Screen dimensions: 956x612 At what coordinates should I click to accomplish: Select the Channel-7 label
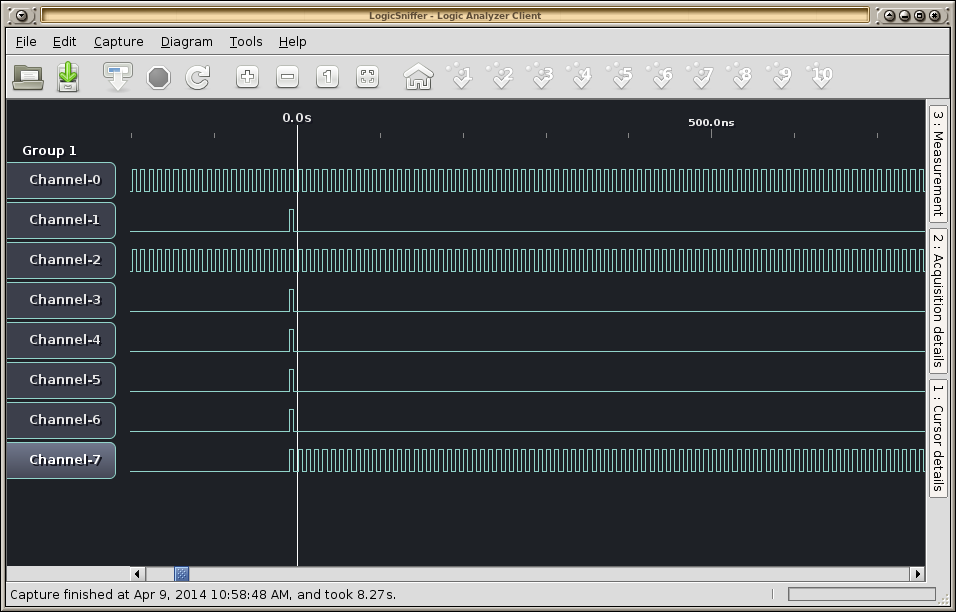click(61, 460)
